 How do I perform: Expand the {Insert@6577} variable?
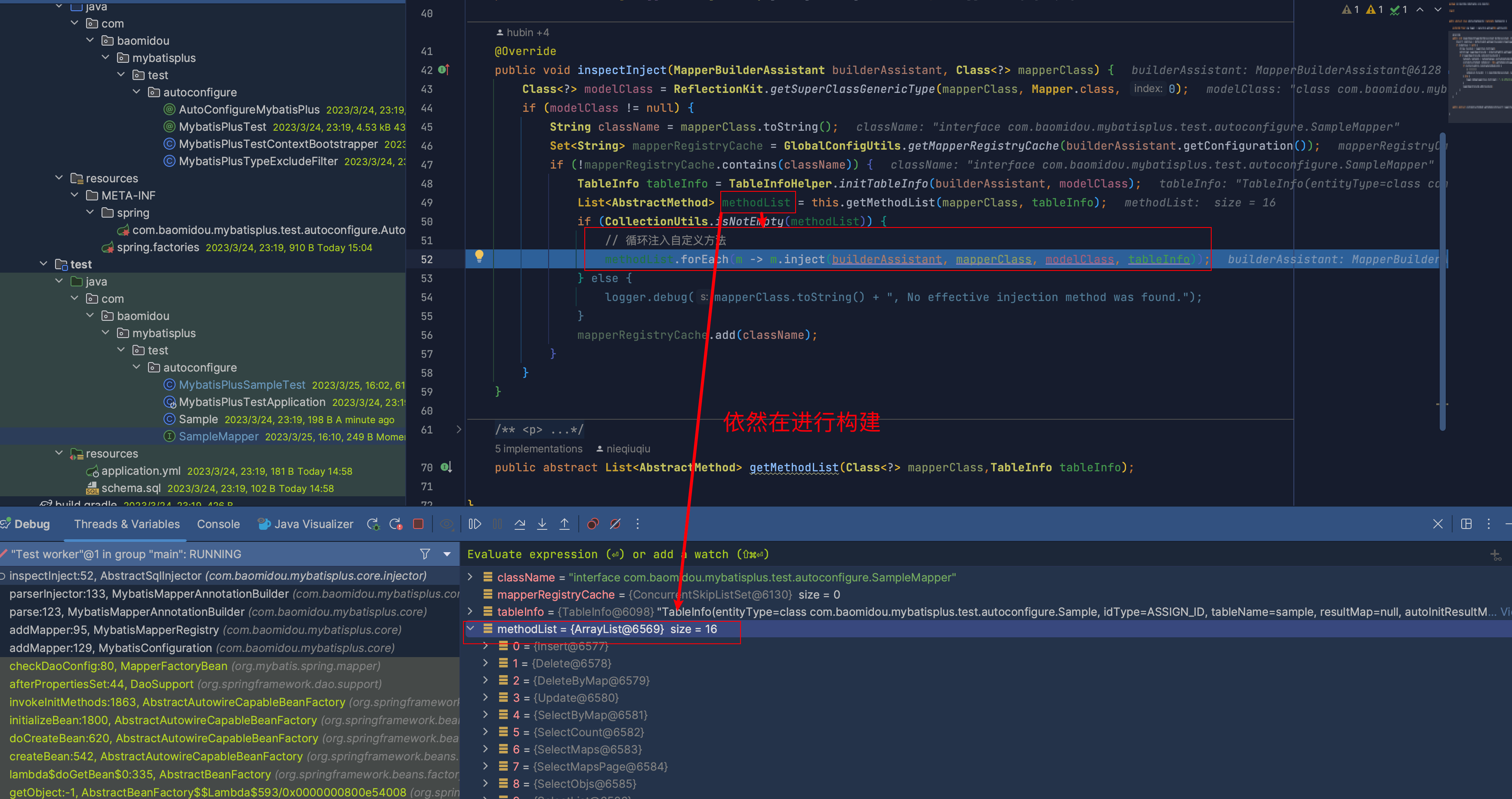485,645
